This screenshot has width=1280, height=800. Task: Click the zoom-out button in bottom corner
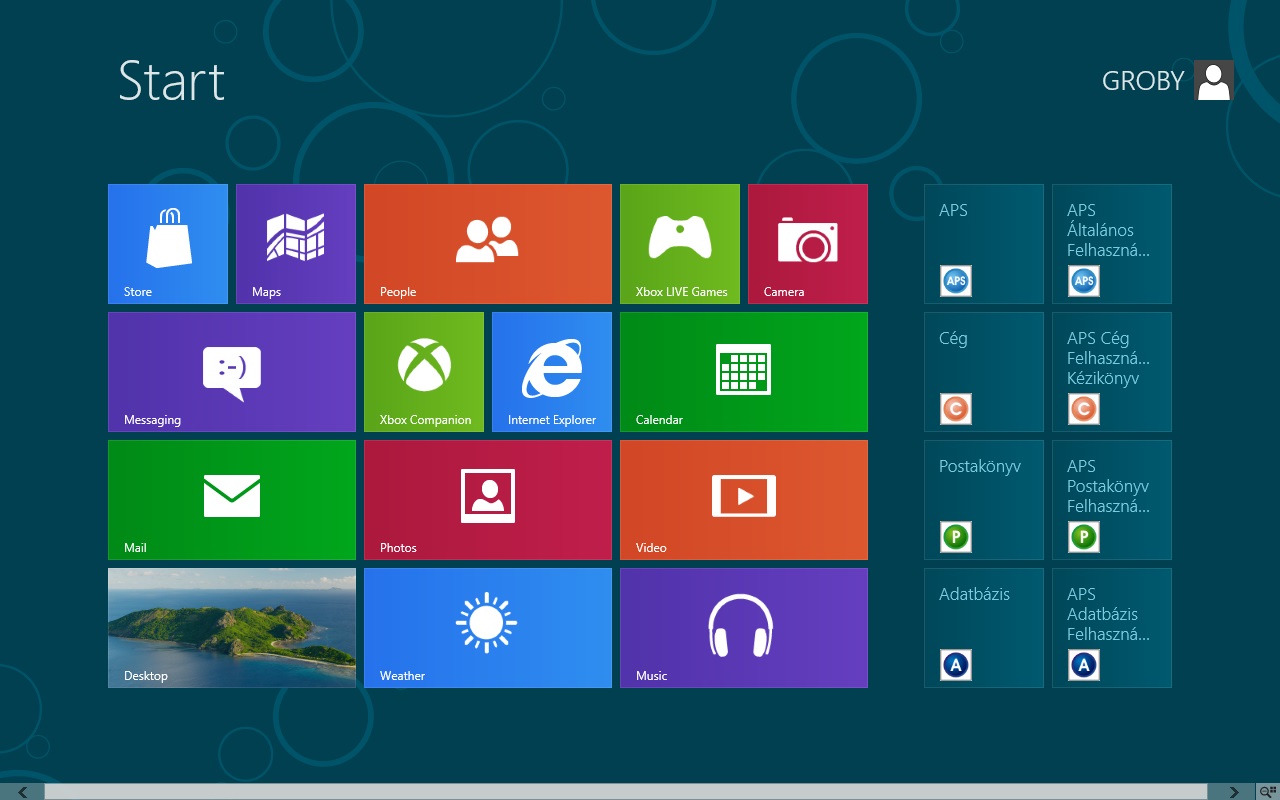click(1268, 792)
